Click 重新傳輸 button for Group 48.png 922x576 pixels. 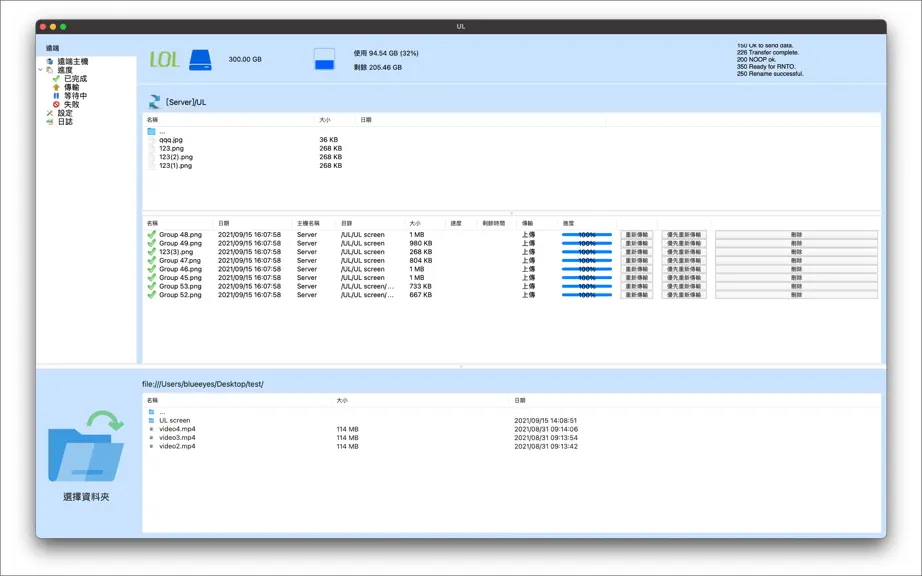click(x=636, y=235)
